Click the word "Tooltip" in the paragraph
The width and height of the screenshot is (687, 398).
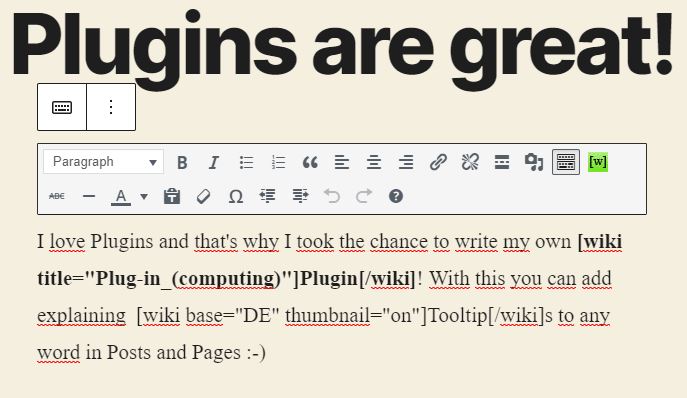pyautogui.click(x=457, y=316)
